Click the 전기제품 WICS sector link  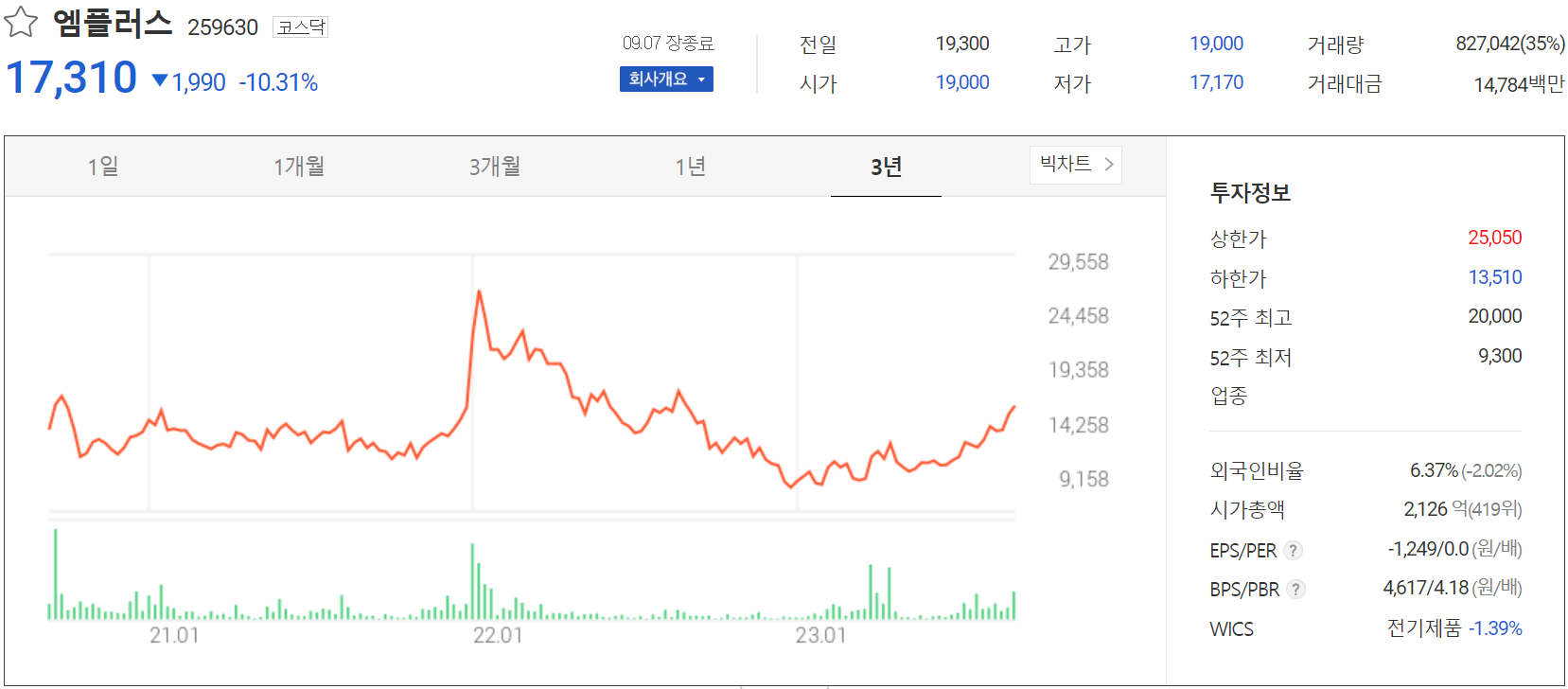pos(1424,627)
